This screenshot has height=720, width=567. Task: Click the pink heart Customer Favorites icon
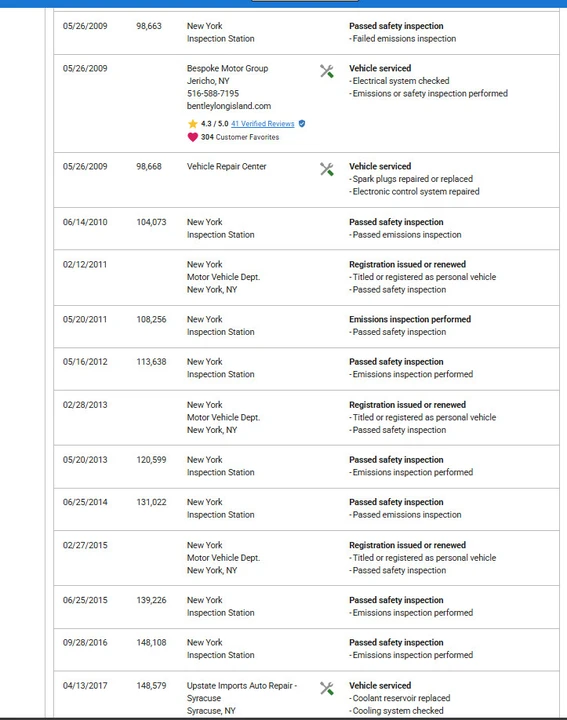click(192, 137)
